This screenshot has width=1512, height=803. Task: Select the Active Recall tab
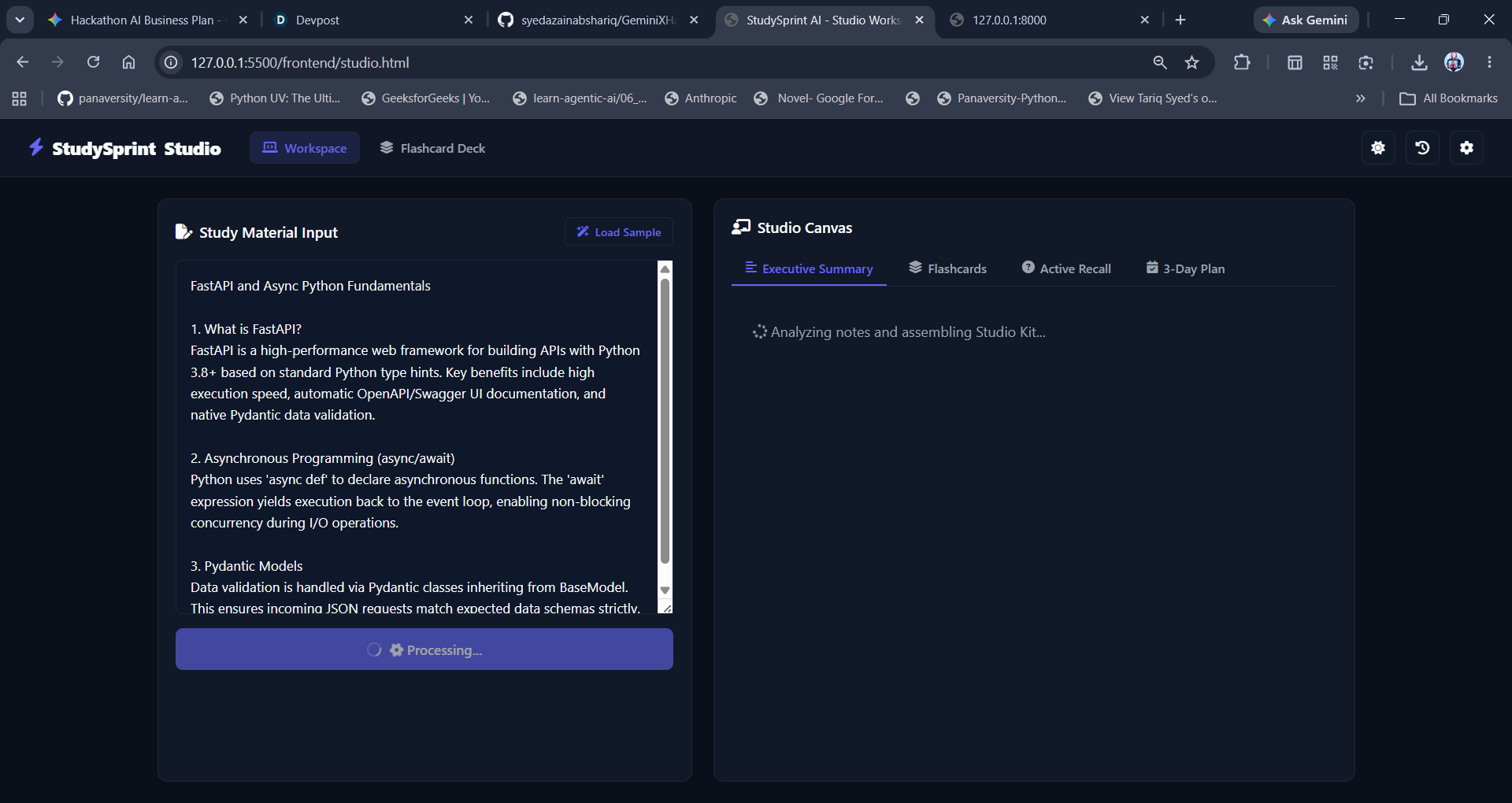click(x=1066, y=268)
